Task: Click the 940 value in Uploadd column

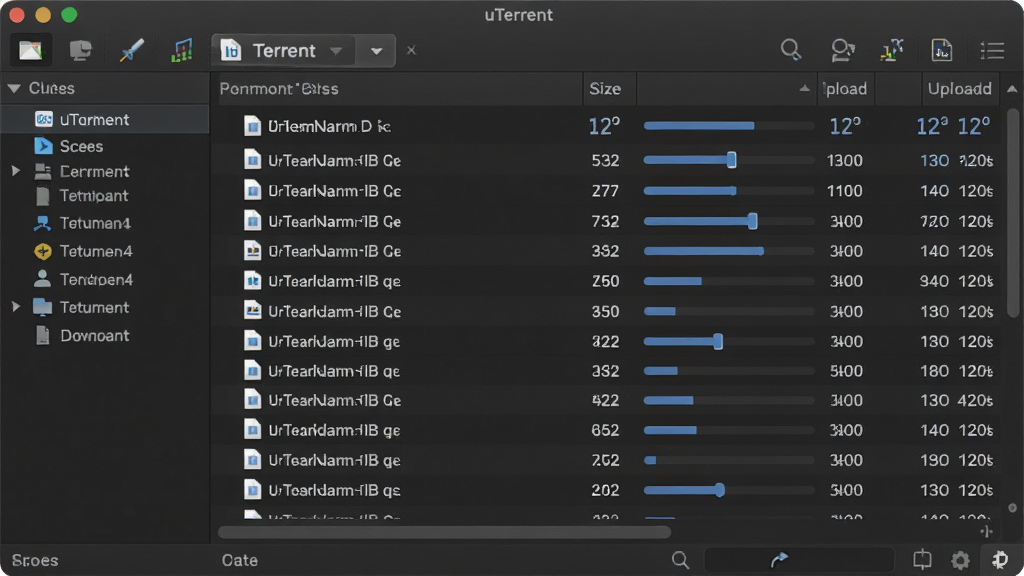Action: click(x=935, y=281)
